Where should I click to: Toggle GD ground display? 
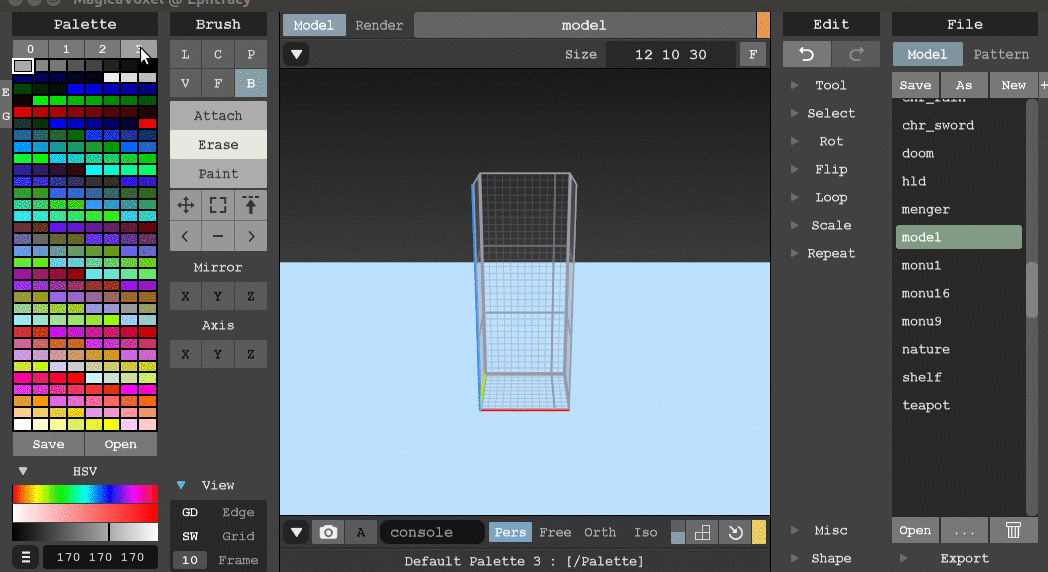click(190, 513)
